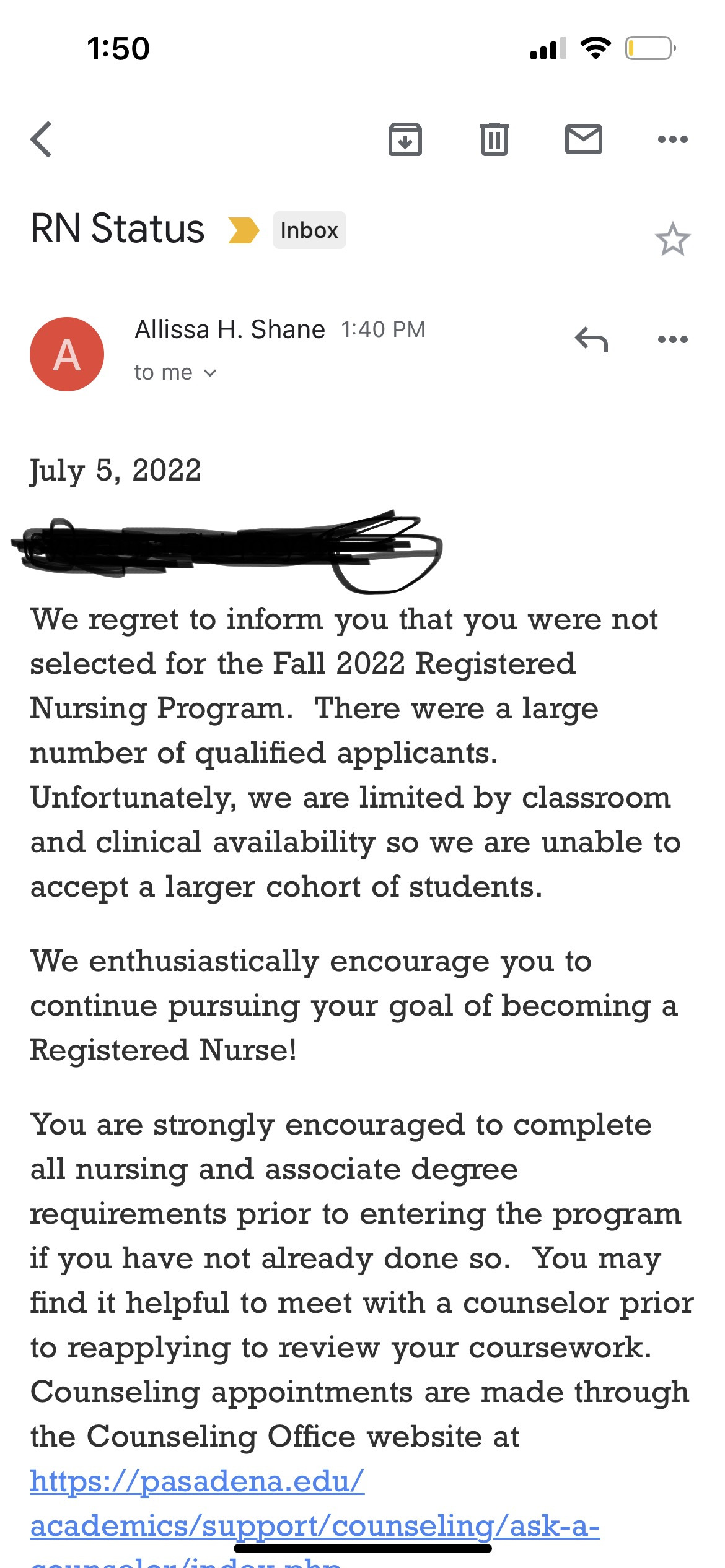The width and height of the screenshot is (725, 1568).
Task: Tap the 1:40 PM timestamp
Action: (x=383, y=329)
